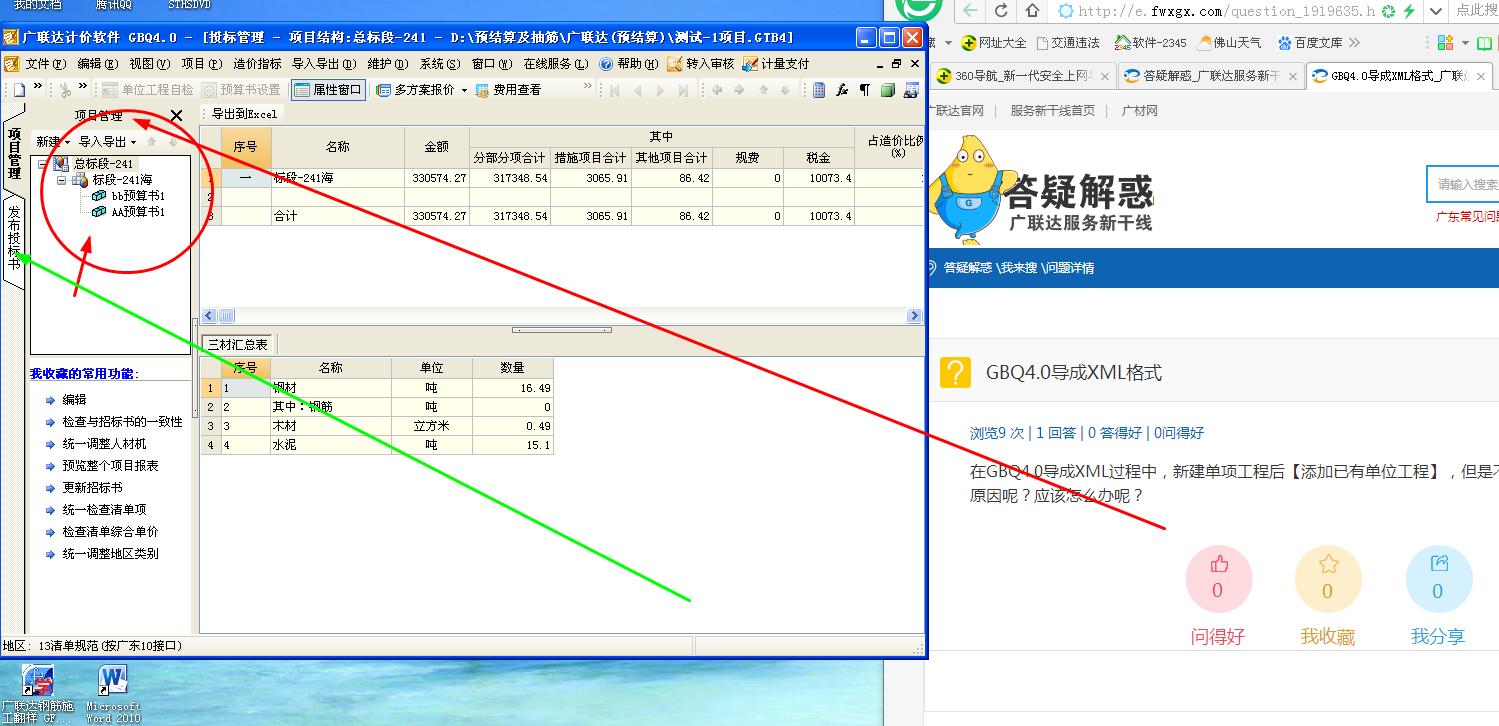Click the 我收藏 star button
The image size is (1499, 726).
pyautogui.click(x=1328, y=579)
